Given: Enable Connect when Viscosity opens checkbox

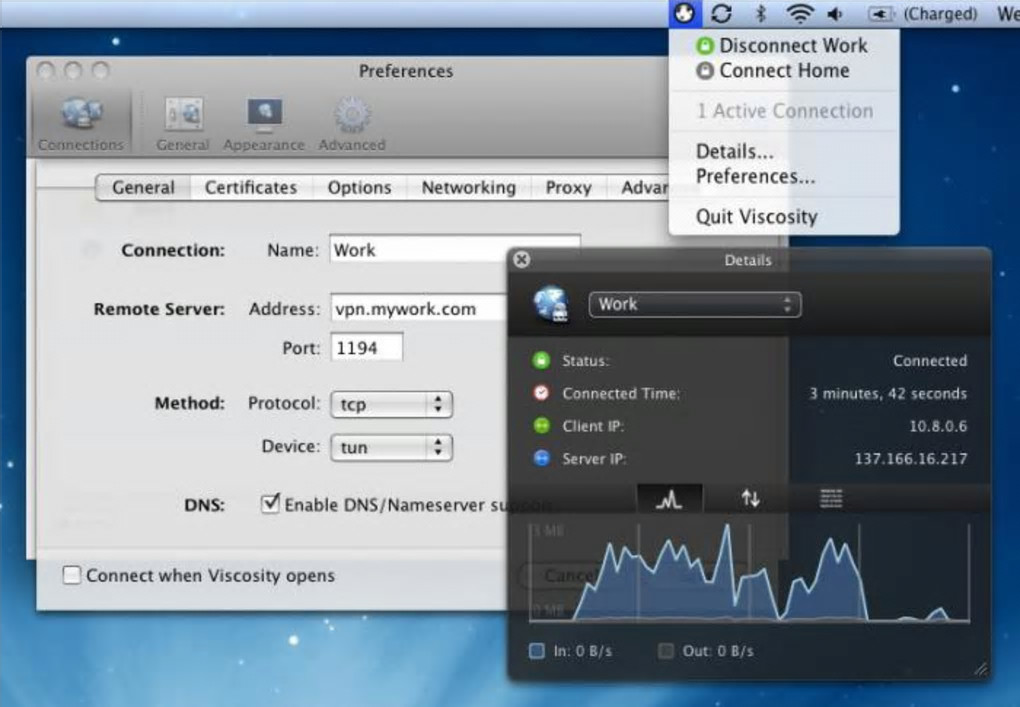Looking at the screenshot, I should (72, 575).
